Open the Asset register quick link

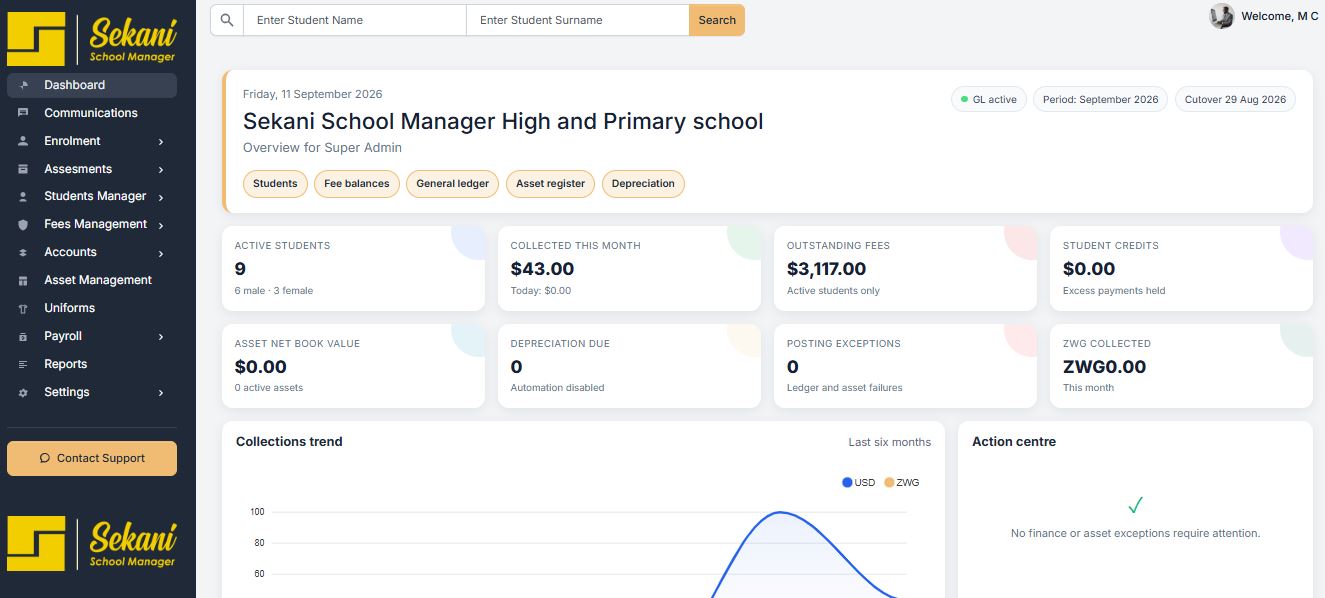[550, 184]
